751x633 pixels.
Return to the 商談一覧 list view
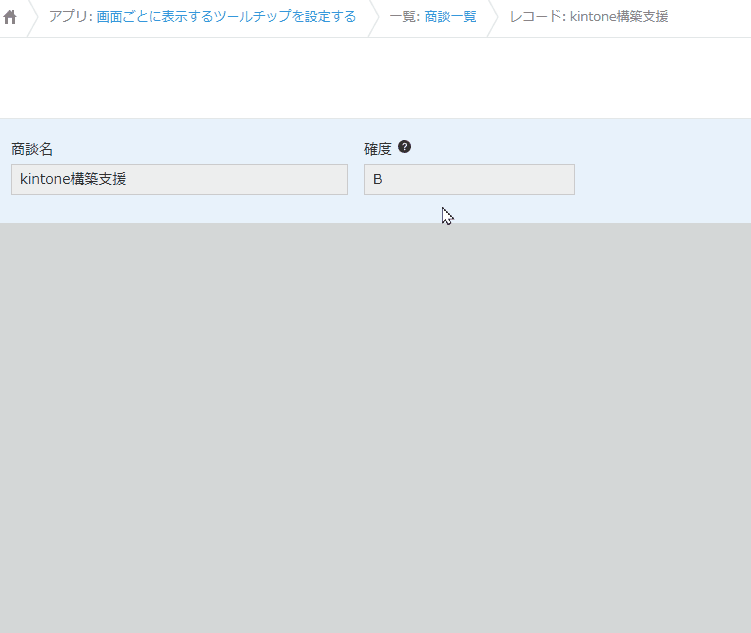point(450,17)
